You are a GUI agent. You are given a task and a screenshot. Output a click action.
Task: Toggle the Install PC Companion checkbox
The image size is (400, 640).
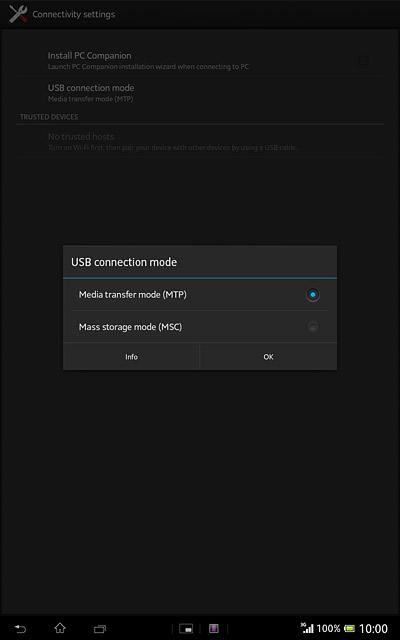363,61
